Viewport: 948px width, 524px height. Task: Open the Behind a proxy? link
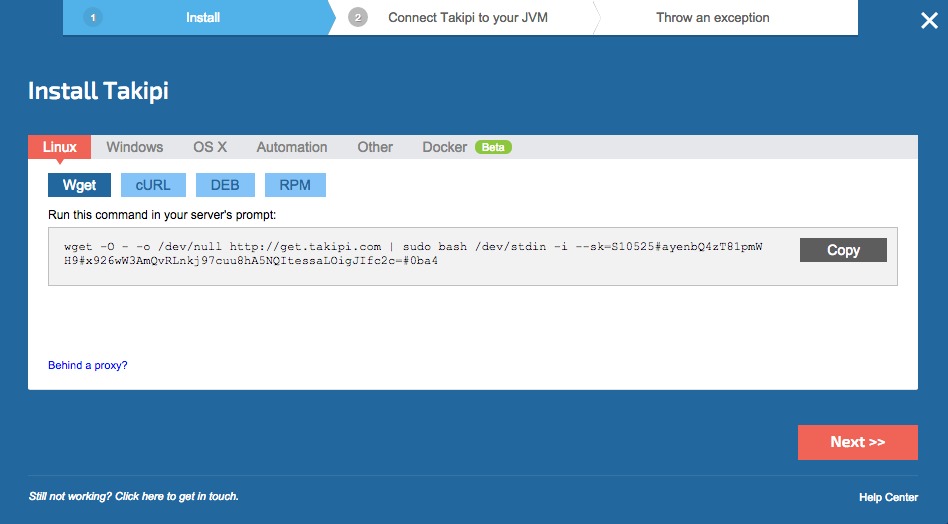tap(88, 365)
